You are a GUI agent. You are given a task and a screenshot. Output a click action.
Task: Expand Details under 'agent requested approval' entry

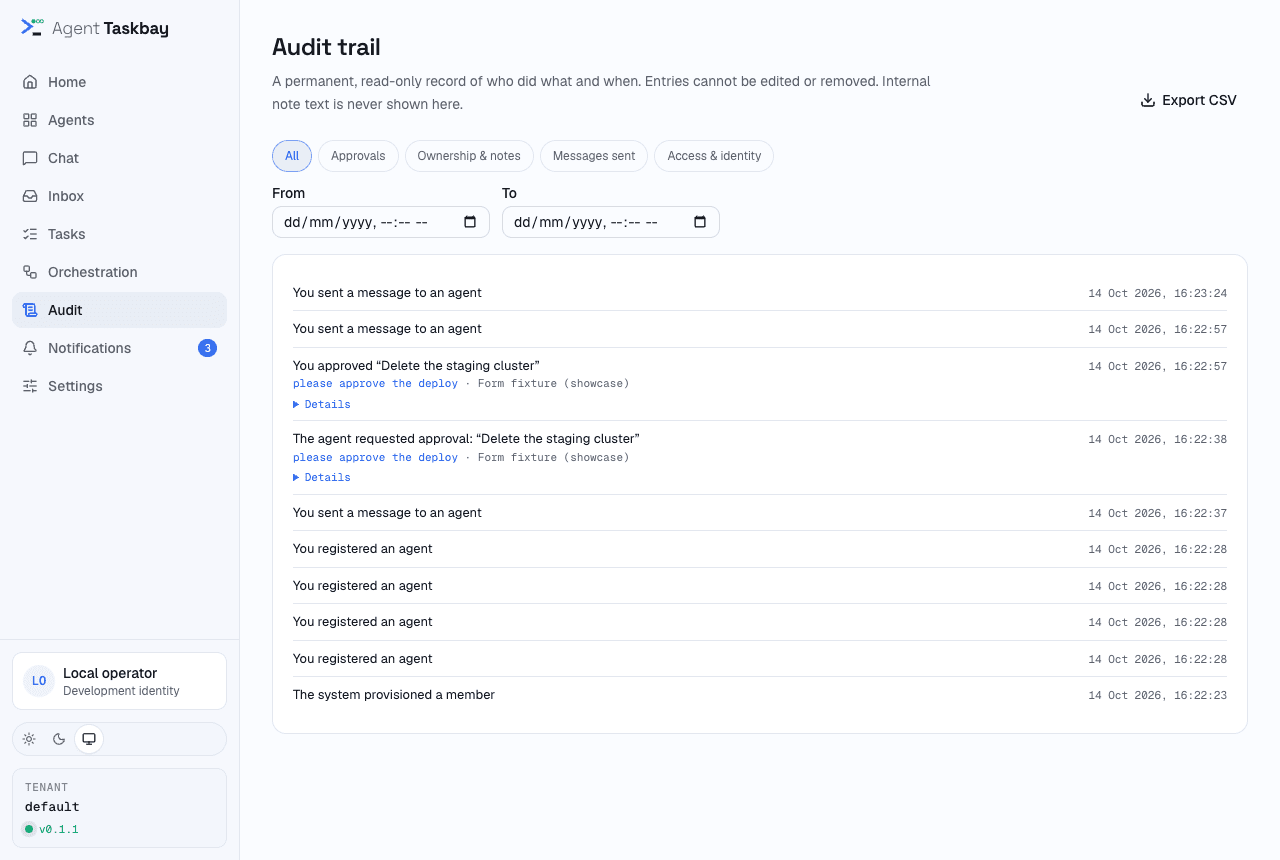pos(322,477)
